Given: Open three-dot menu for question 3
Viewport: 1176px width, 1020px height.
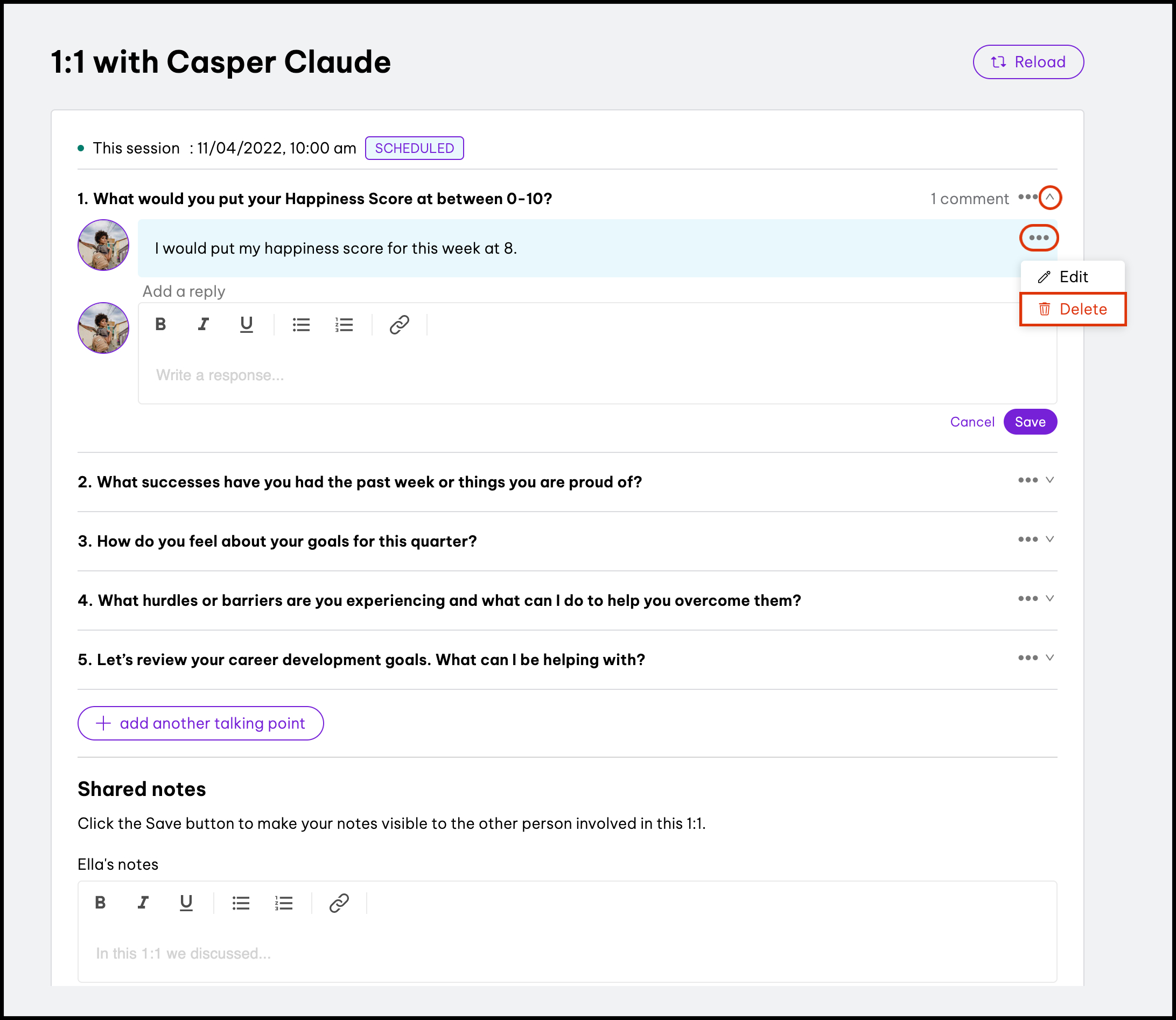Looking at the screenshot, I should coord(1027,540).
